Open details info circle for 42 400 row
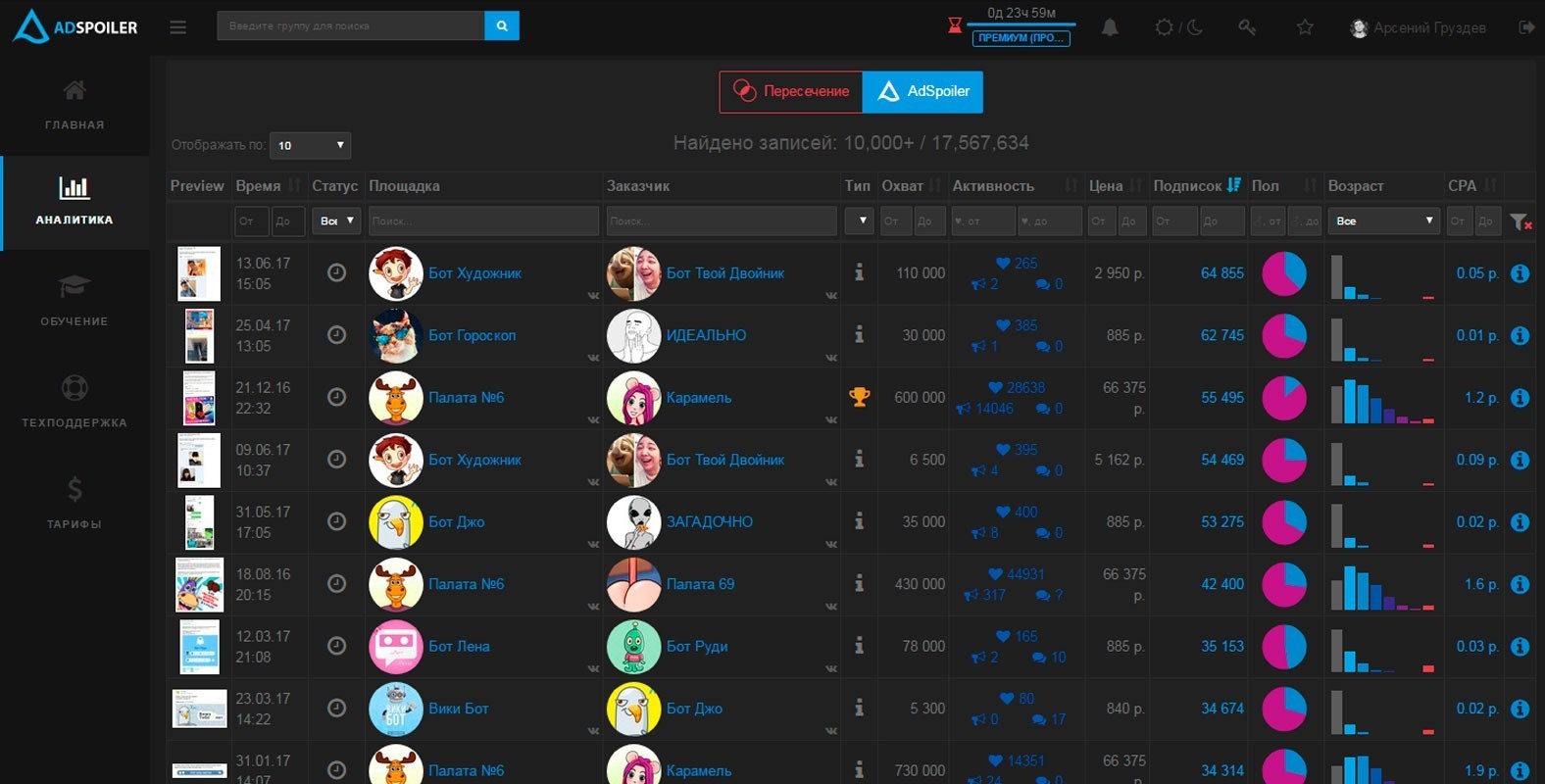The height and width of the screenshot is (784, 1545). (x=1520, y=584)
